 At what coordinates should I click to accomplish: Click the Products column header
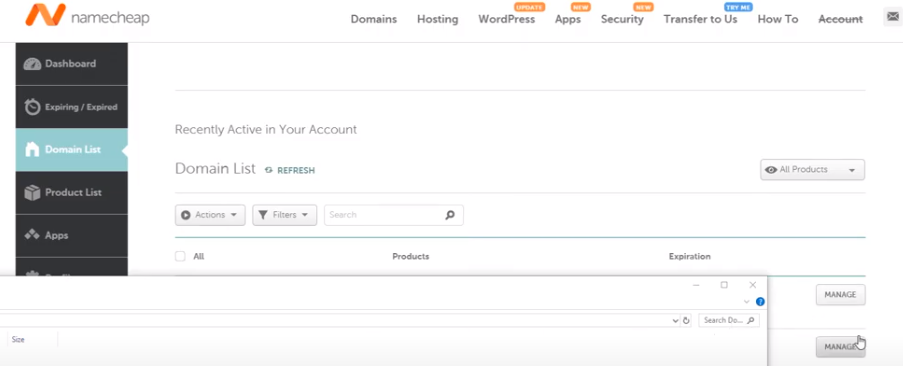coord(411,256)
